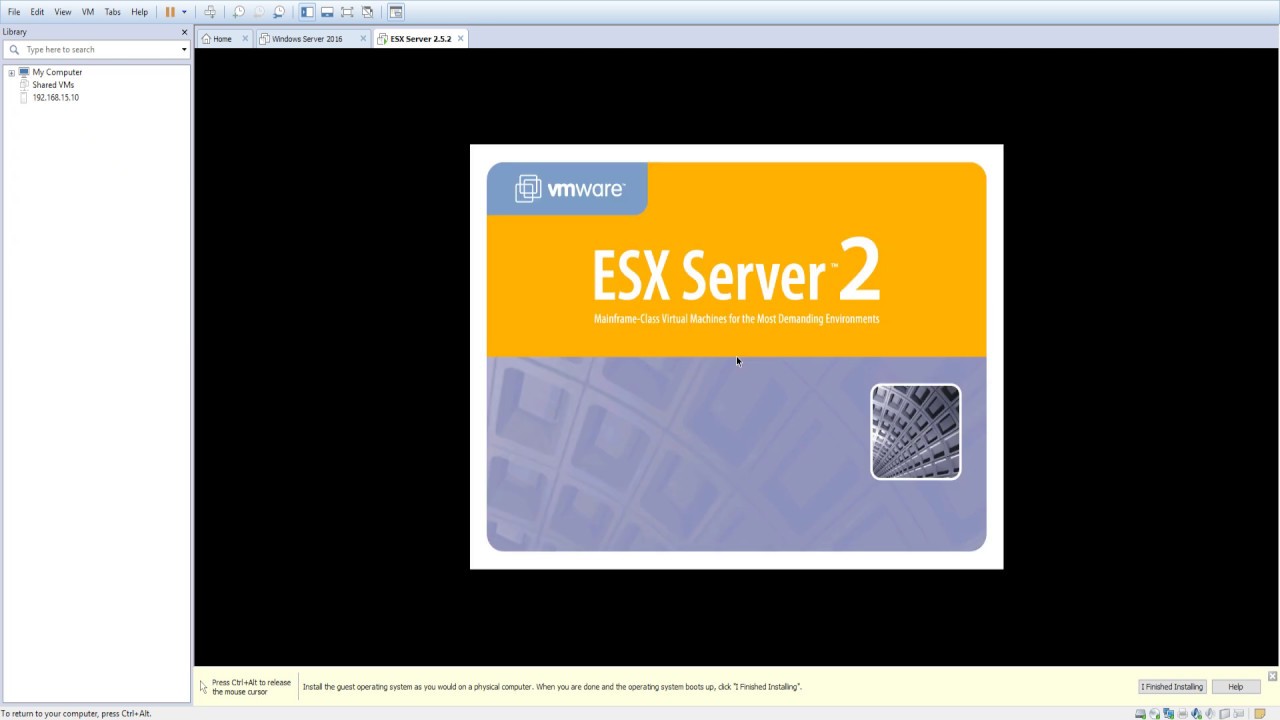The width and height of the screenshot is (1280, 720).
Task: Close the Library panel
Action: coord(184,32)
